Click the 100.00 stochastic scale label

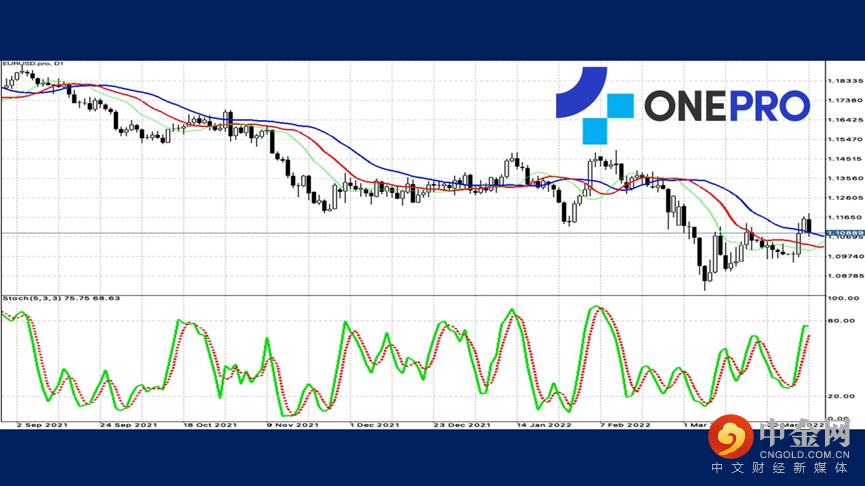(843, 298)
